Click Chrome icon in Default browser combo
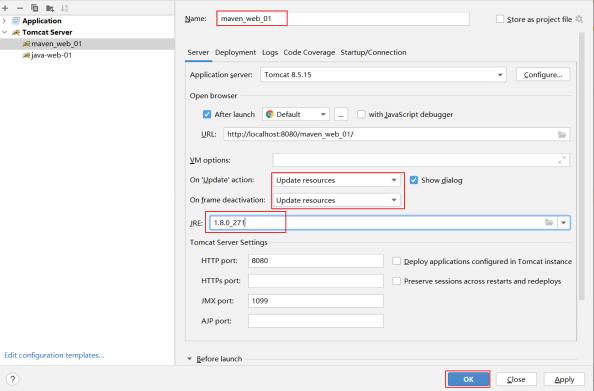This screenshot has width=594, height=391. pos(270,114)
